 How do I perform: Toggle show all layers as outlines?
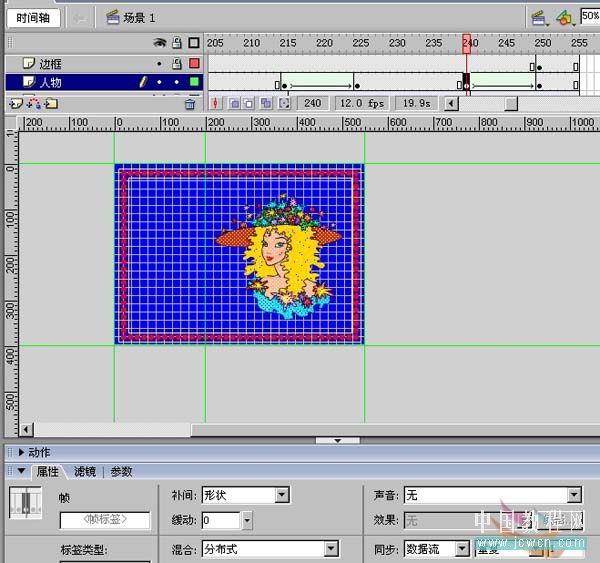pos(194,42)
